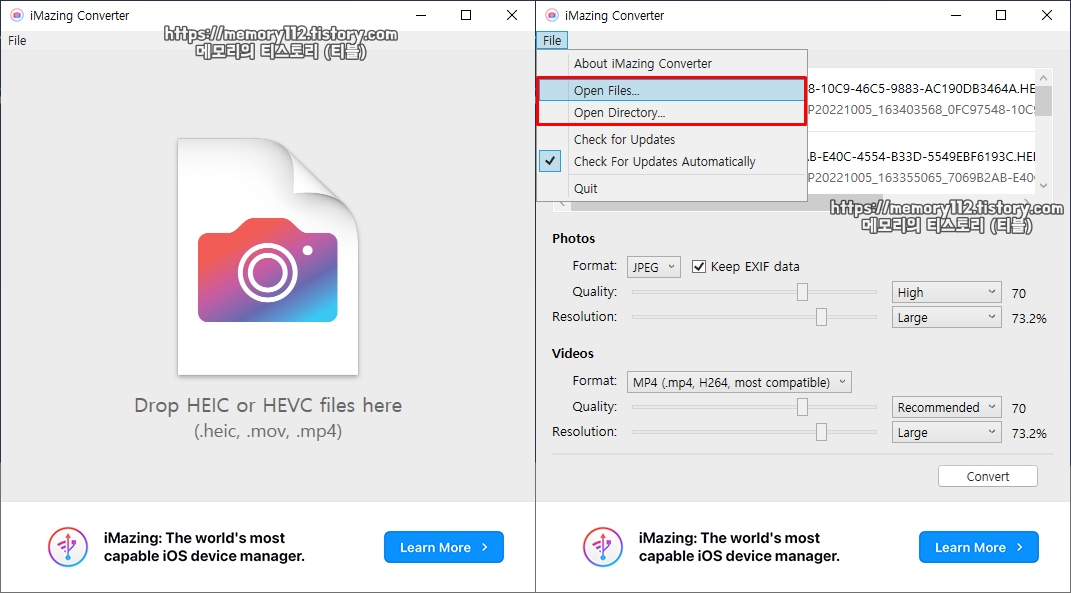Open Photos Resolution Large dropdown
The height and width of the screenshot is (593, 1071).
point(947,317)
